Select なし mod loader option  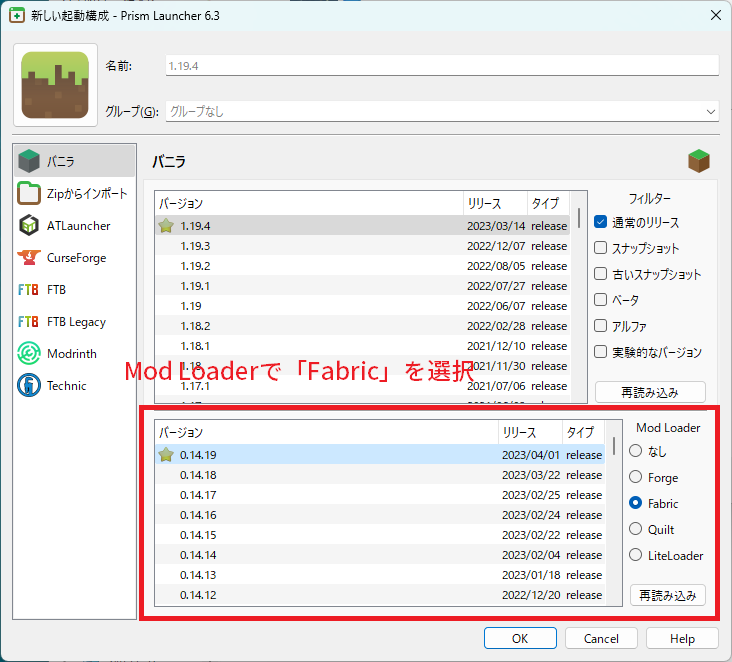pos(635,451)
